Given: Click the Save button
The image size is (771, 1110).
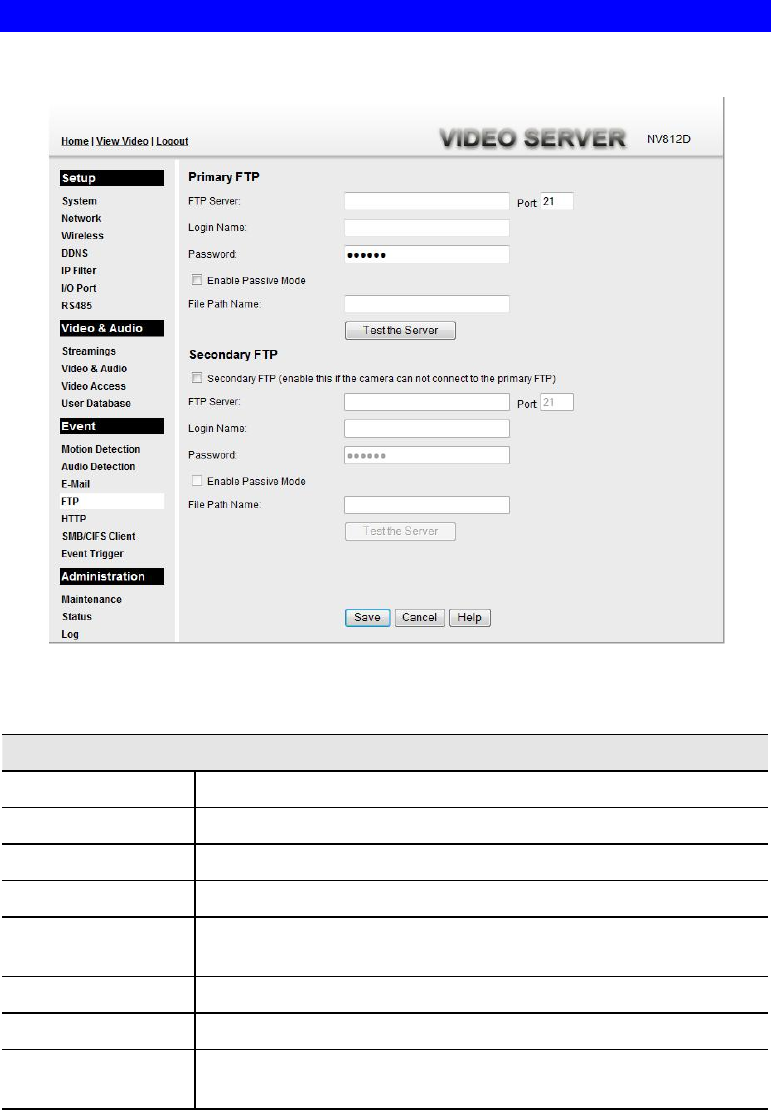Looking at the screenshot, I should (367, 617).
